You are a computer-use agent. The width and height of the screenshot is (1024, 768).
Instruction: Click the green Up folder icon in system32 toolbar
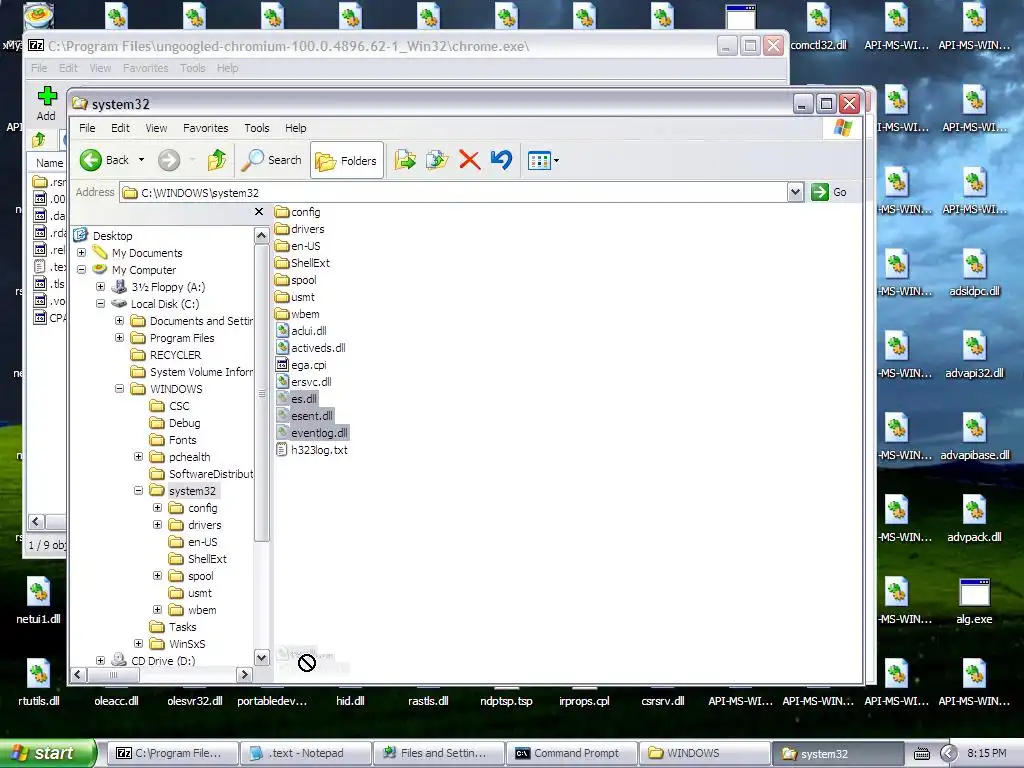pyautogui.click(x=217, y=160)
